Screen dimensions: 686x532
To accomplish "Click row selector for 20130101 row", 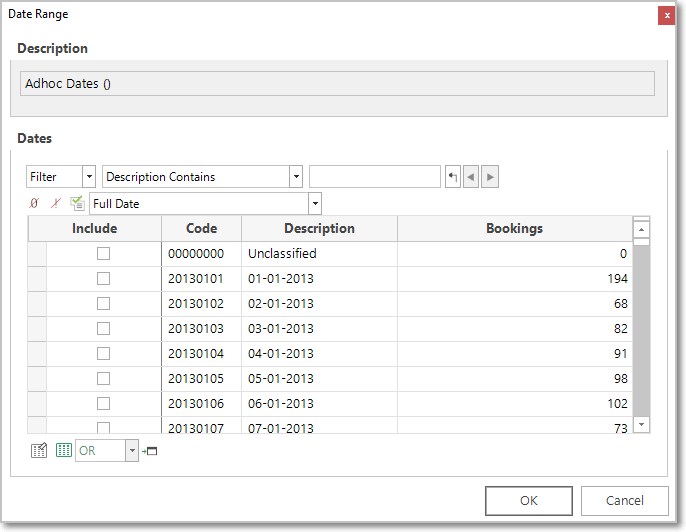I will point(37,279).
